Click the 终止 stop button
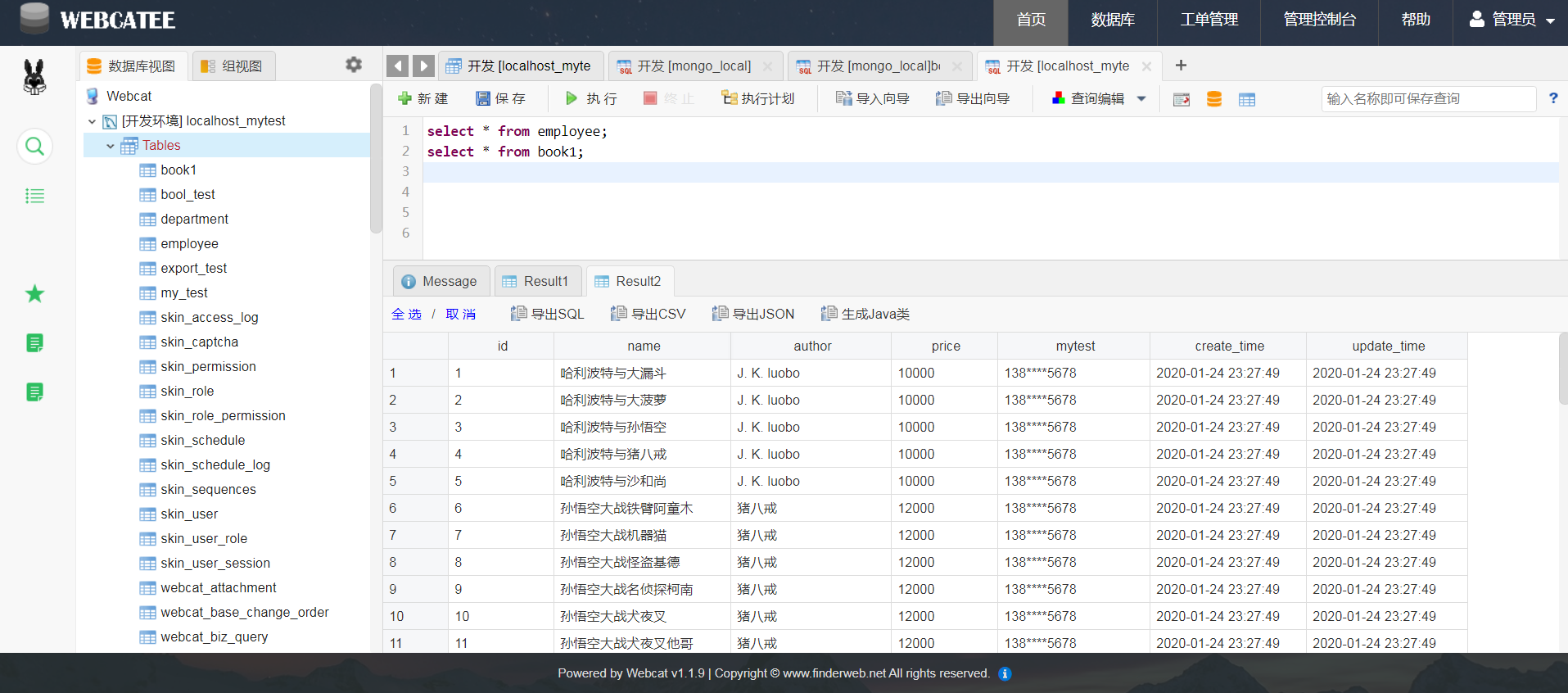 pyautogui.click(x=669, y=98)
